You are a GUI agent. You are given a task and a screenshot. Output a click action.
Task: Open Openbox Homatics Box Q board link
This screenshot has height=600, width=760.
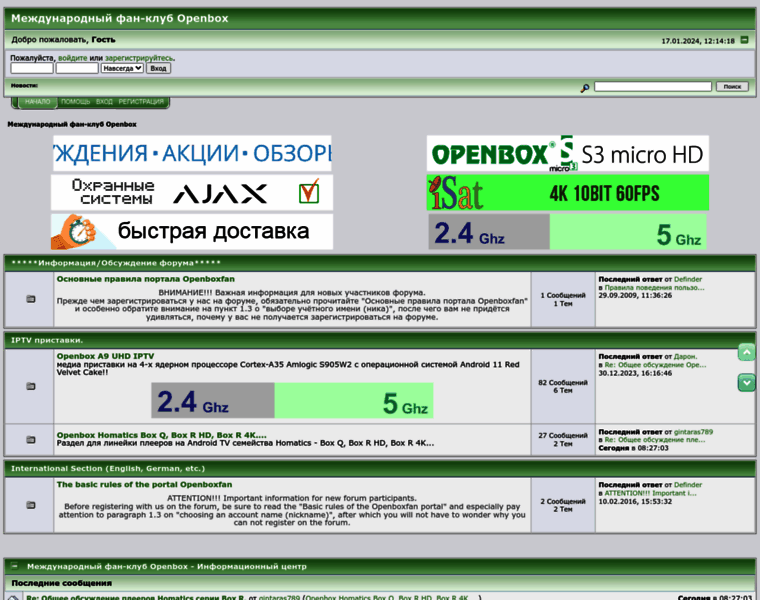tap(161, 435)
